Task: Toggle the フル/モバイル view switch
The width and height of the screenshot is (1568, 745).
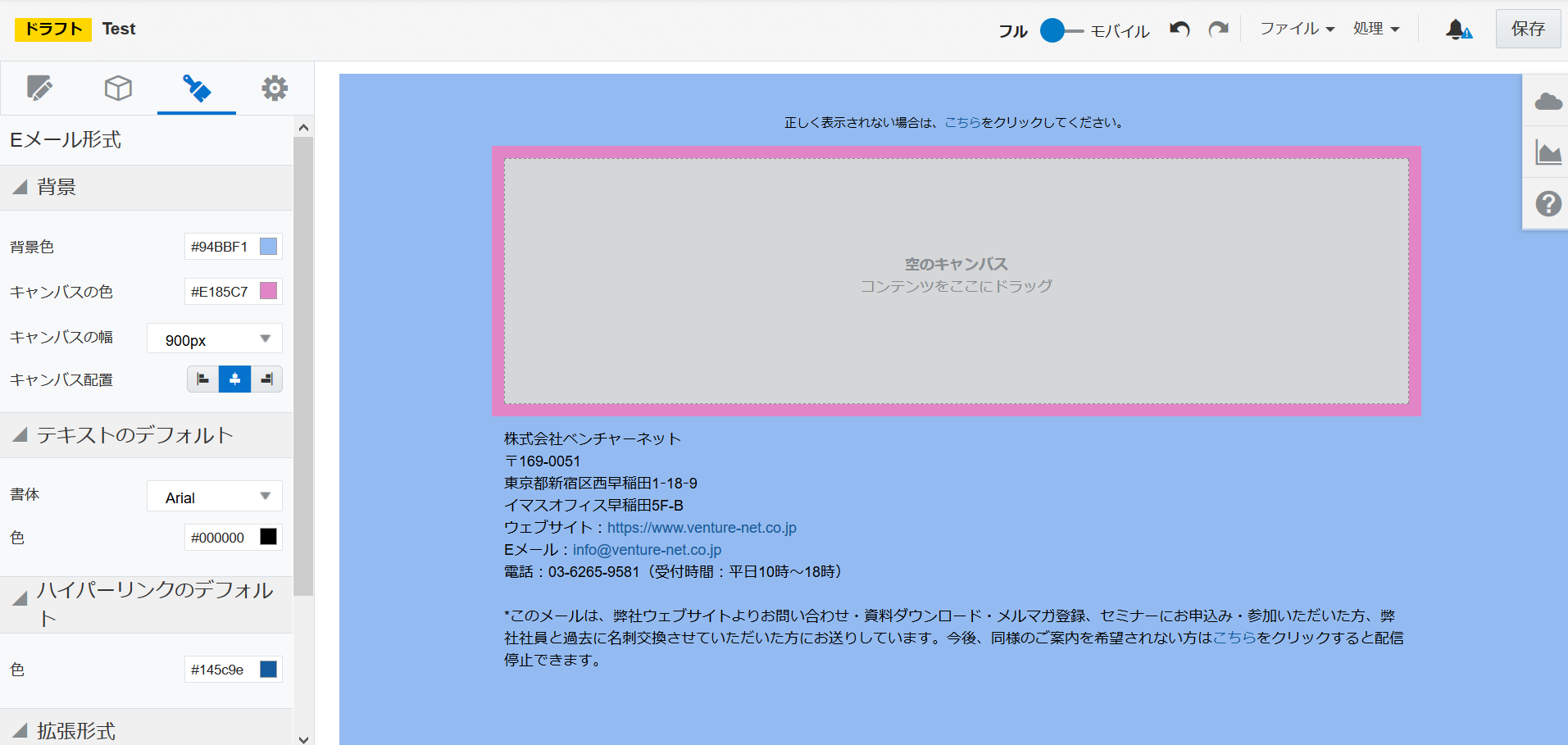Action: pyautogui.click(x=1061, y=30)
